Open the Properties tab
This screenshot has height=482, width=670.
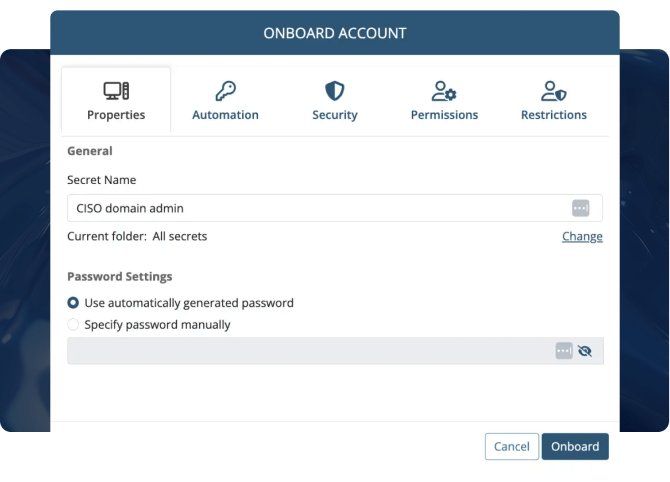pyautogui.click(x=116, y=100)
